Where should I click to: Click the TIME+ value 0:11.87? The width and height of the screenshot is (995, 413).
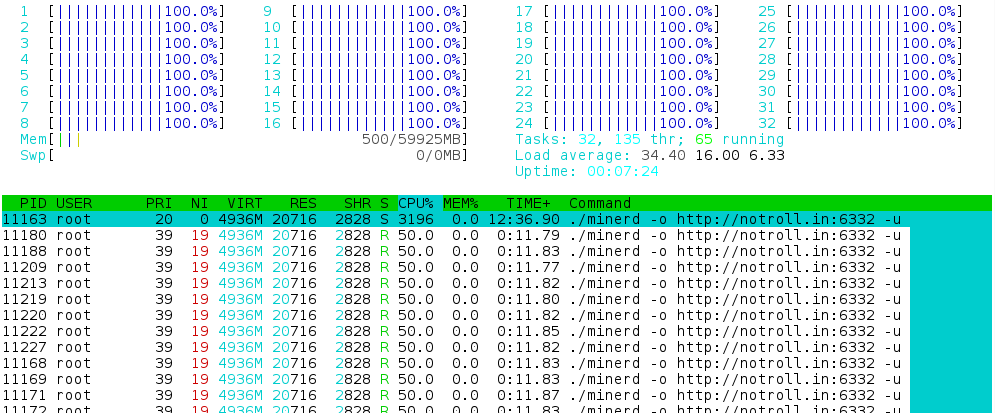(x=529, y=395)
